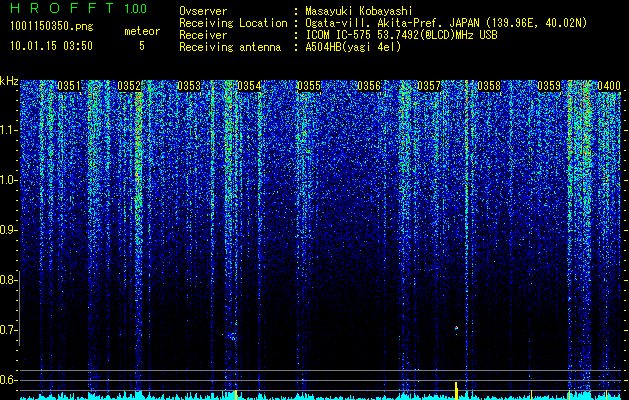Click the 'meteor' count label
The width and height of the screenshot is (629, 400).
(142, 31)
